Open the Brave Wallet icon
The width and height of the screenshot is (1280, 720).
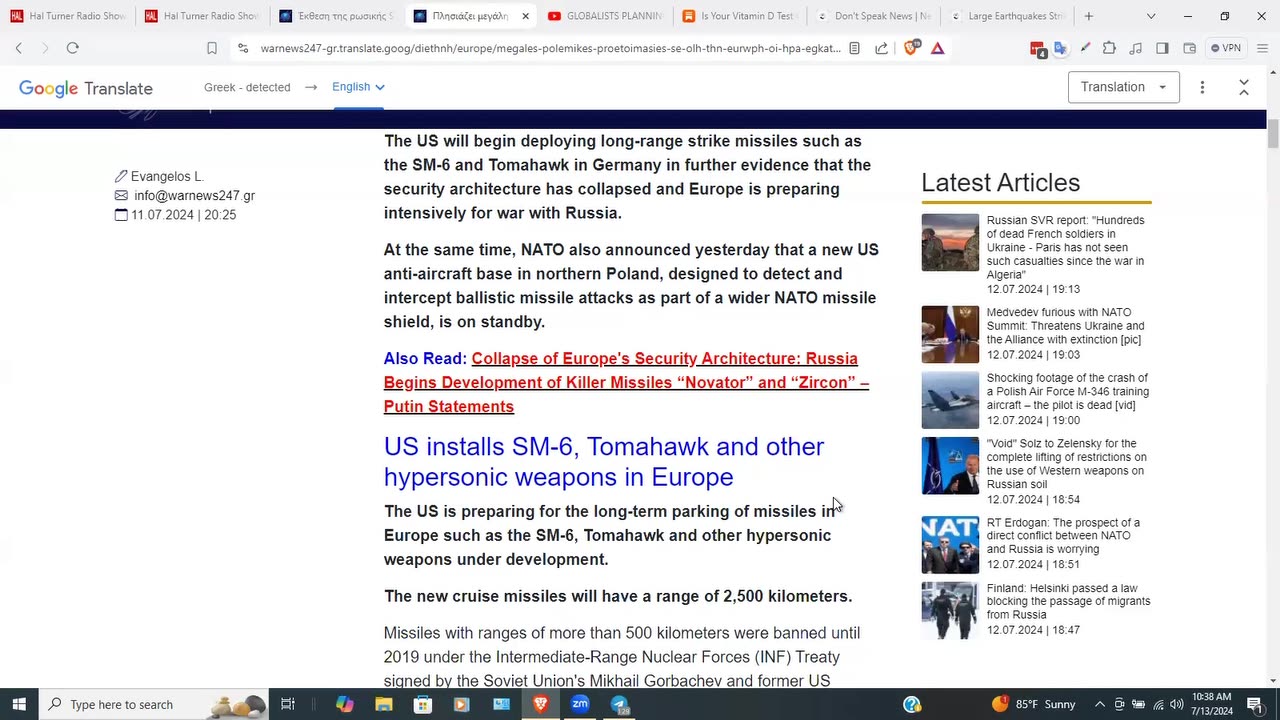1189,48
